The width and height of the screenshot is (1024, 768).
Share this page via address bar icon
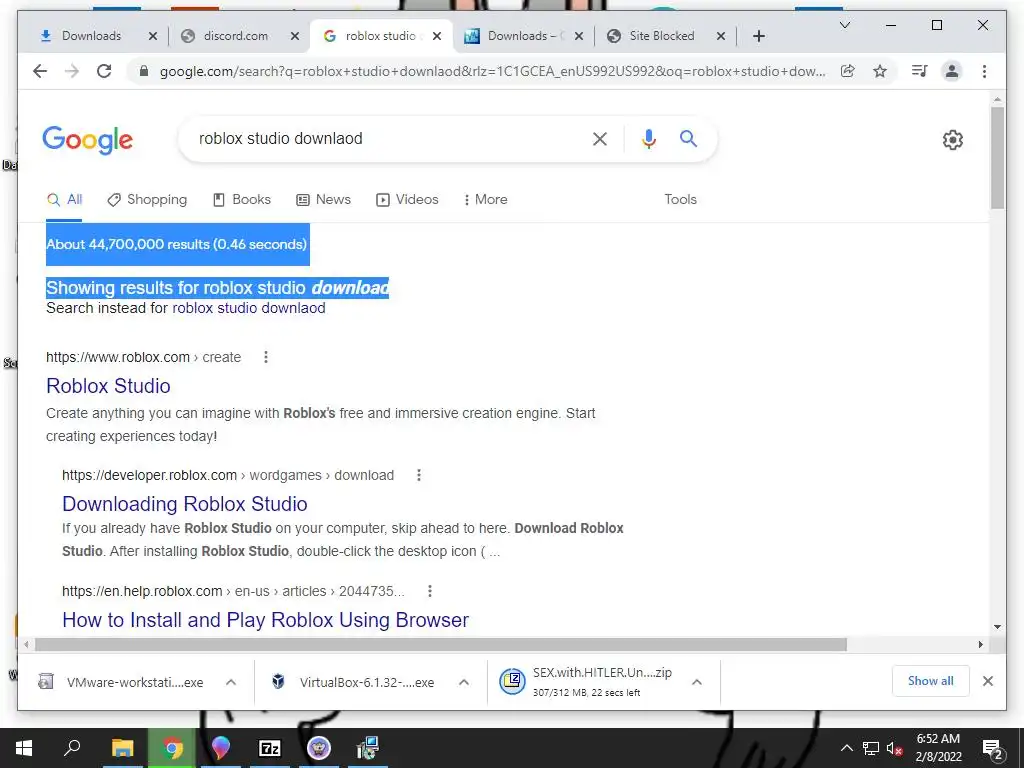(848, 71)
